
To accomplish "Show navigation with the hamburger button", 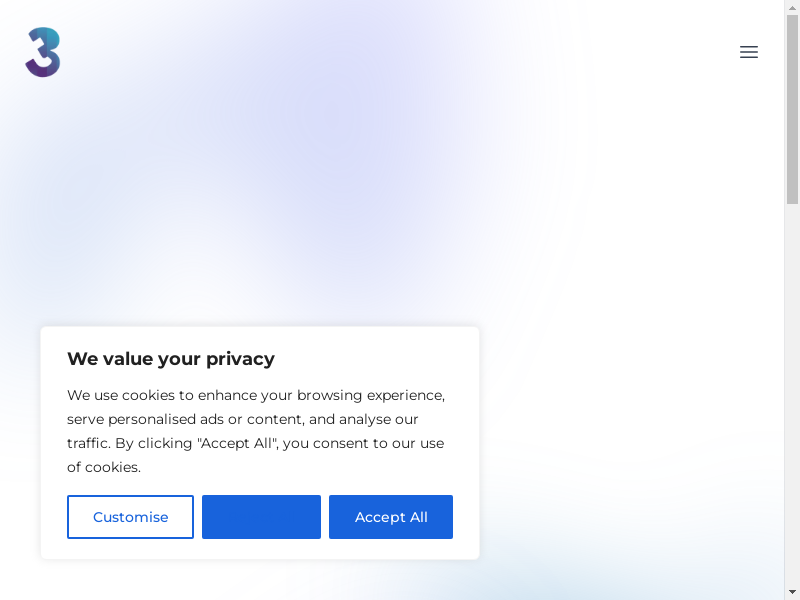I will point(749,52).
